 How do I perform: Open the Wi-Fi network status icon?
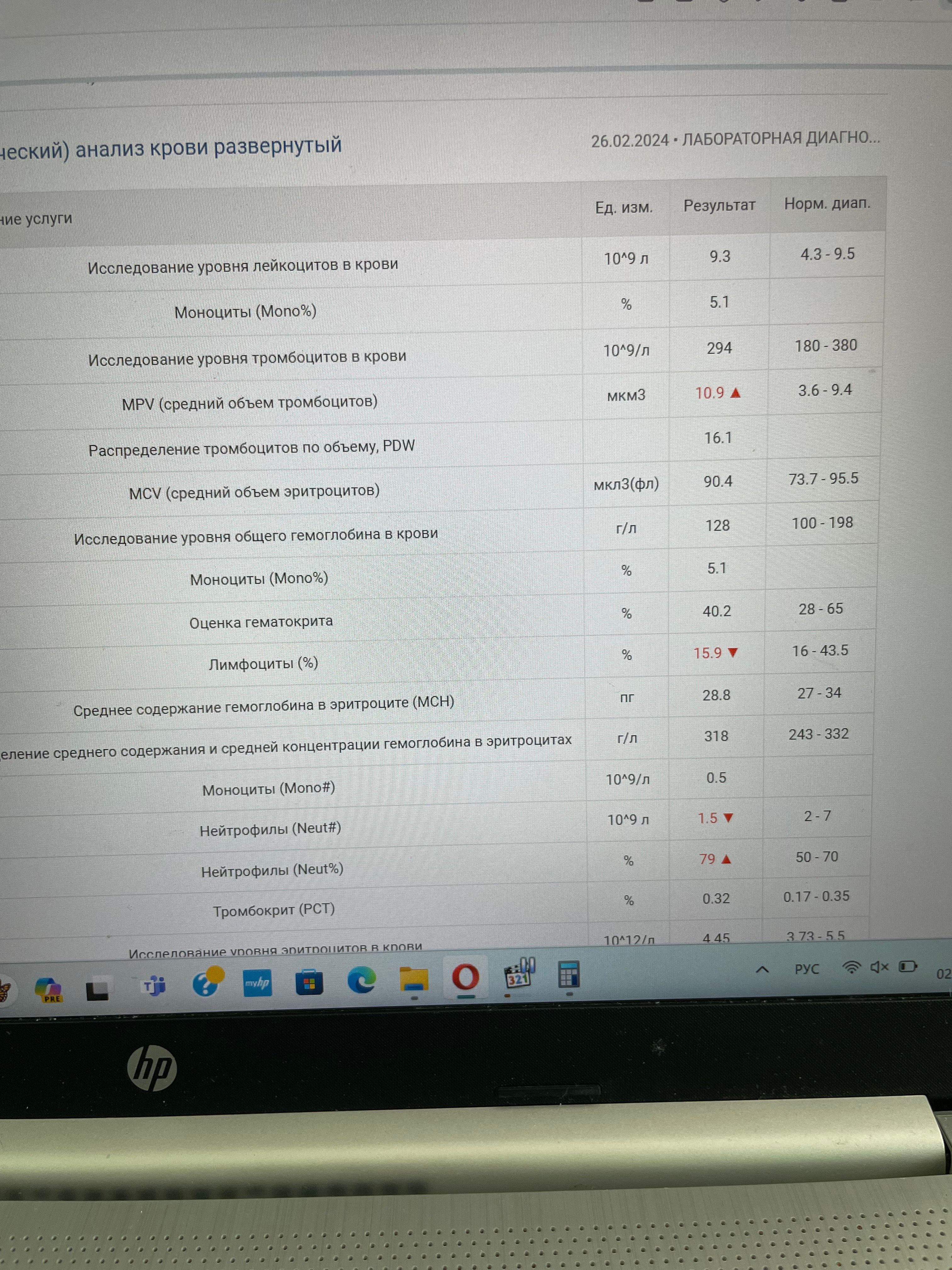pyautogui.click(x=851, y=968)
